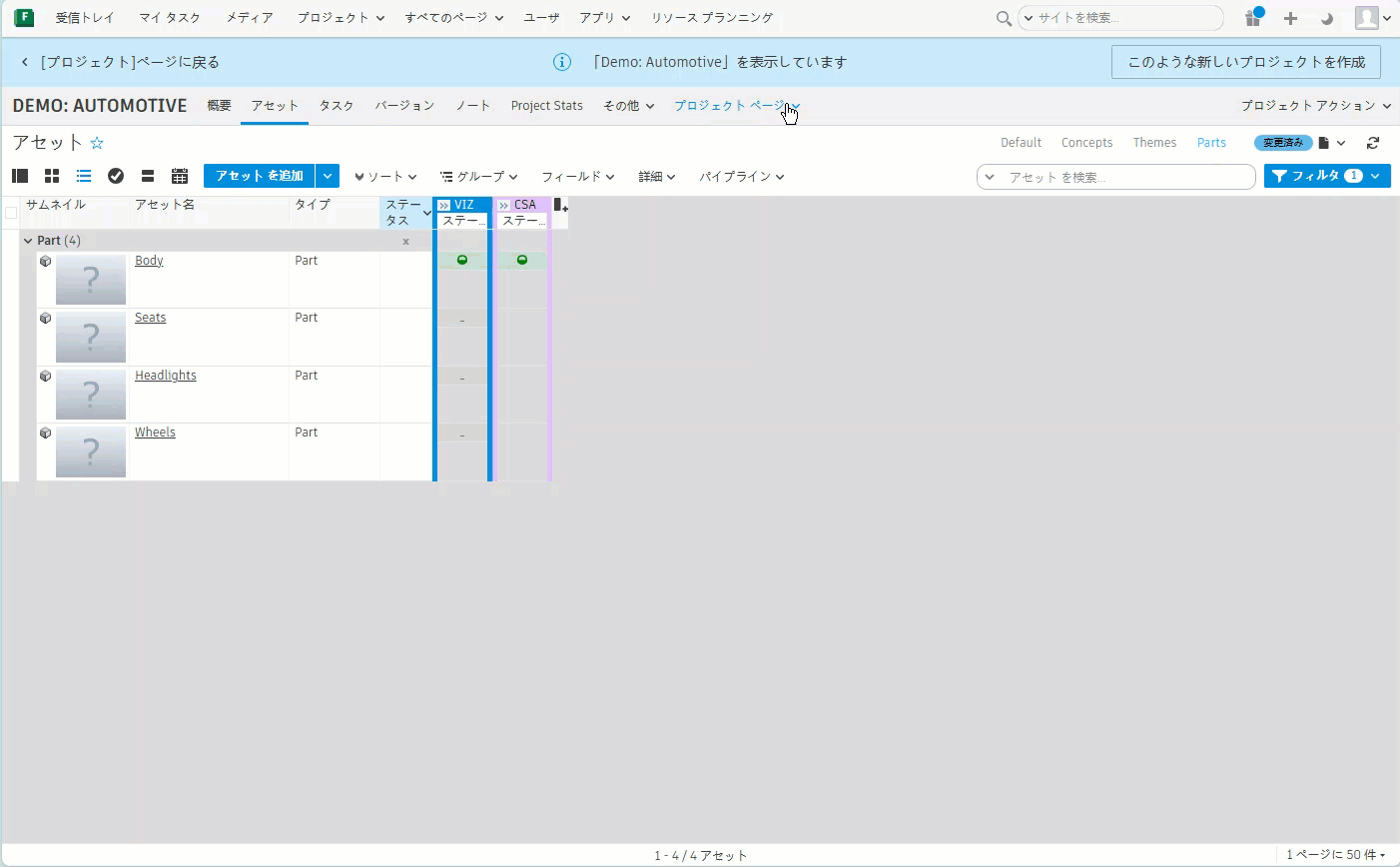The image size is (1400, 867).
Task: Click the plus icon in top bar
Action: 1290,18
